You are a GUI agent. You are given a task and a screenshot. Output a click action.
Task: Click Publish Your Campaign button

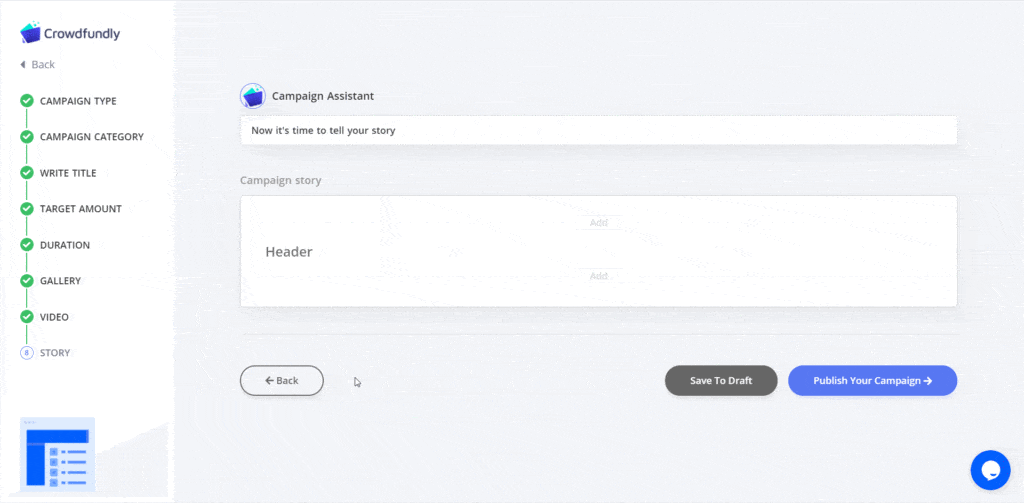872,380
